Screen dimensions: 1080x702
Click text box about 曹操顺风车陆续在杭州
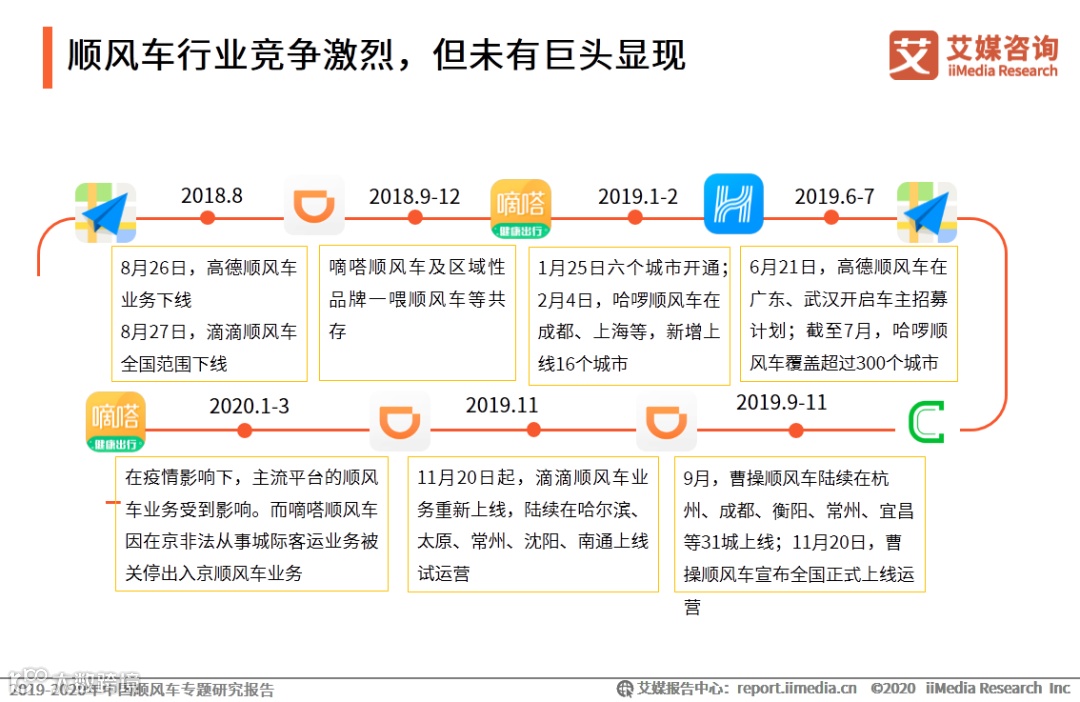[800, 524]
